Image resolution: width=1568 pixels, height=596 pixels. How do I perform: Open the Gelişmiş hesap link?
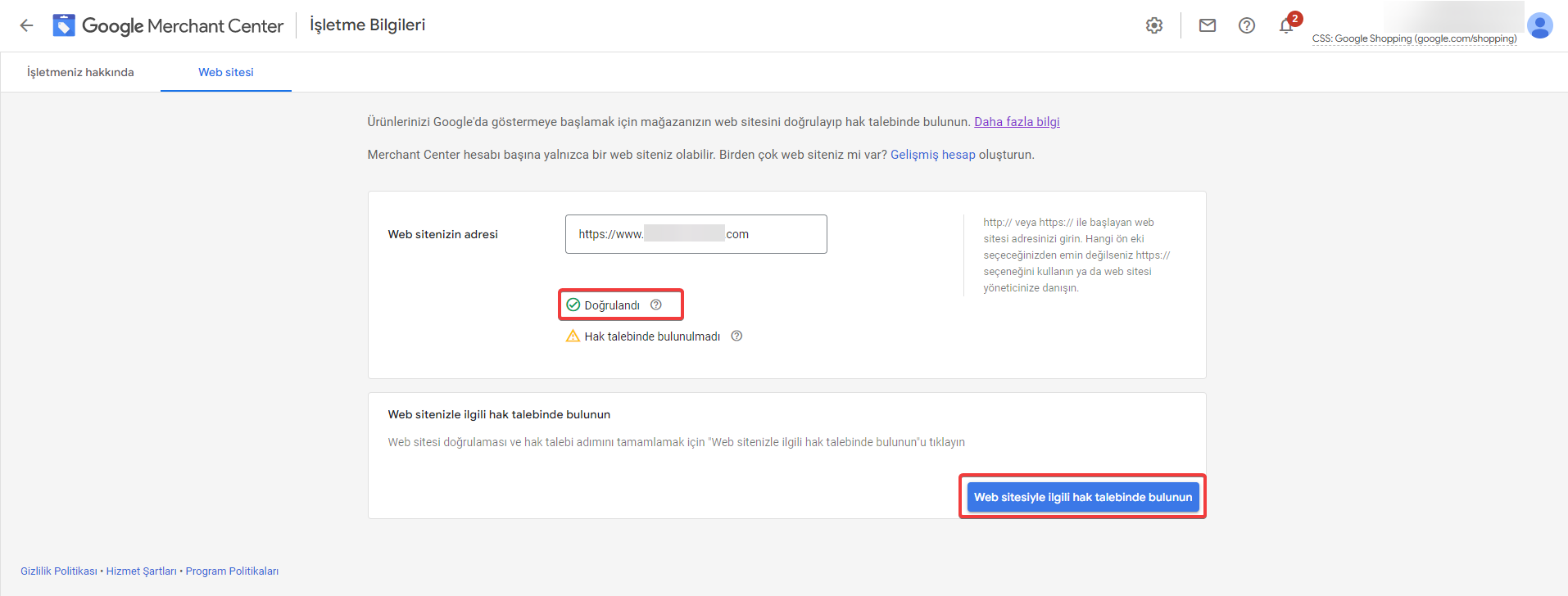pyautogui.click(x=933, y=155)
